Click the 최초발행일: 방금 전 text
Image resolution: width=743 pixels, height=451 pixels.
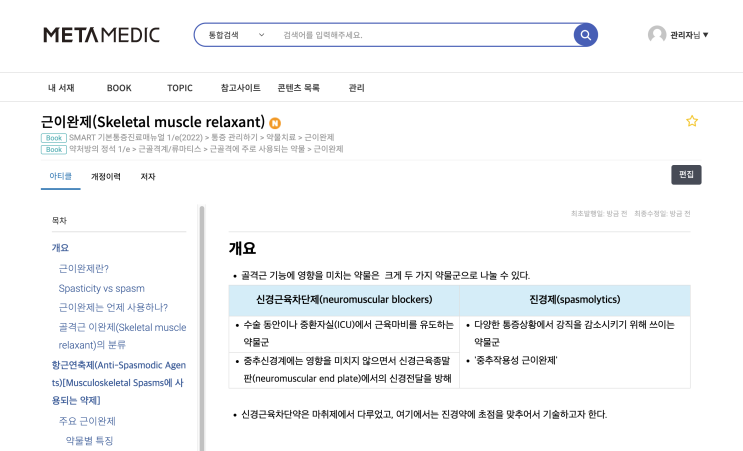tap(599, 214)
